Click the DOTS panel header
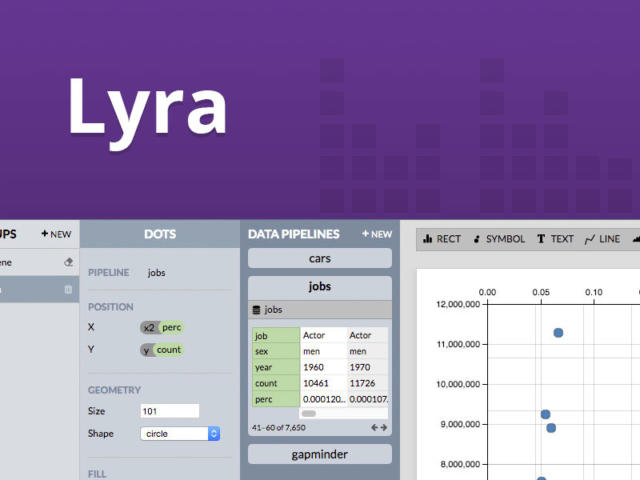 point(160,234)
